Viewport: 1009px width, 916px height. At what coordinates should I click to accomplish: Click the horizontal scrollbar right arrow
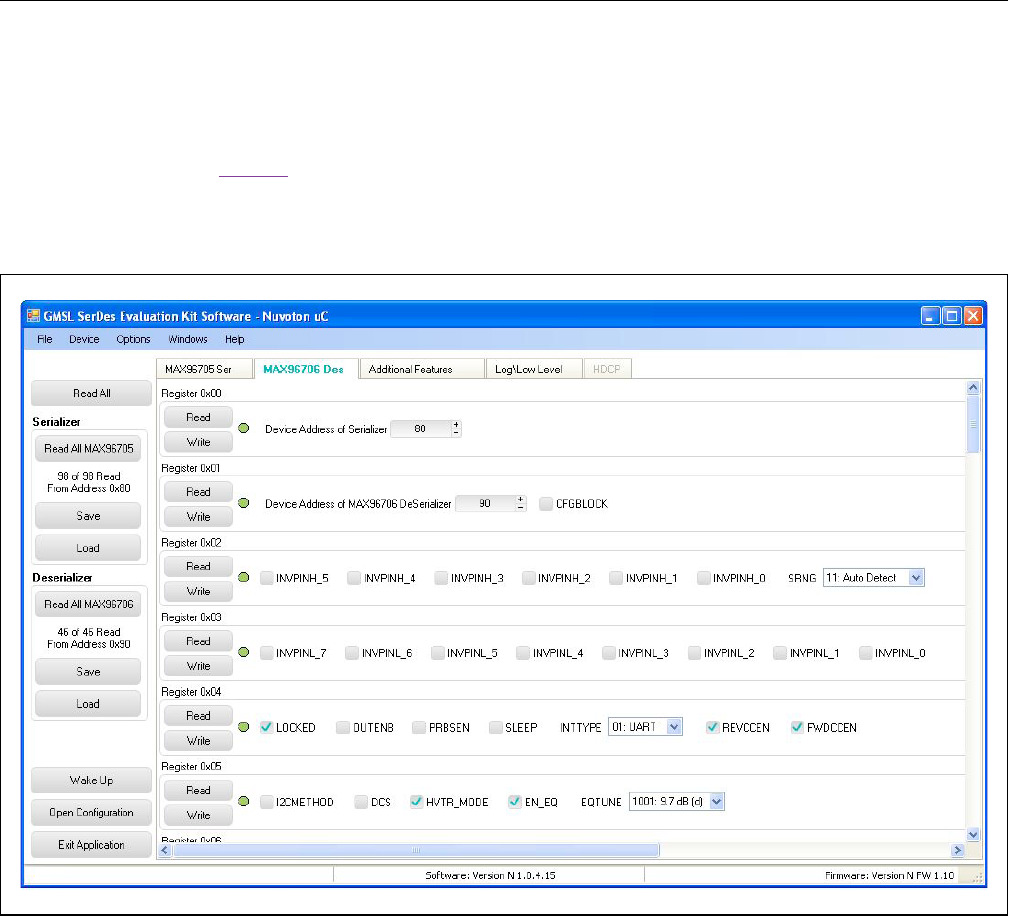[x=957, y=850]
